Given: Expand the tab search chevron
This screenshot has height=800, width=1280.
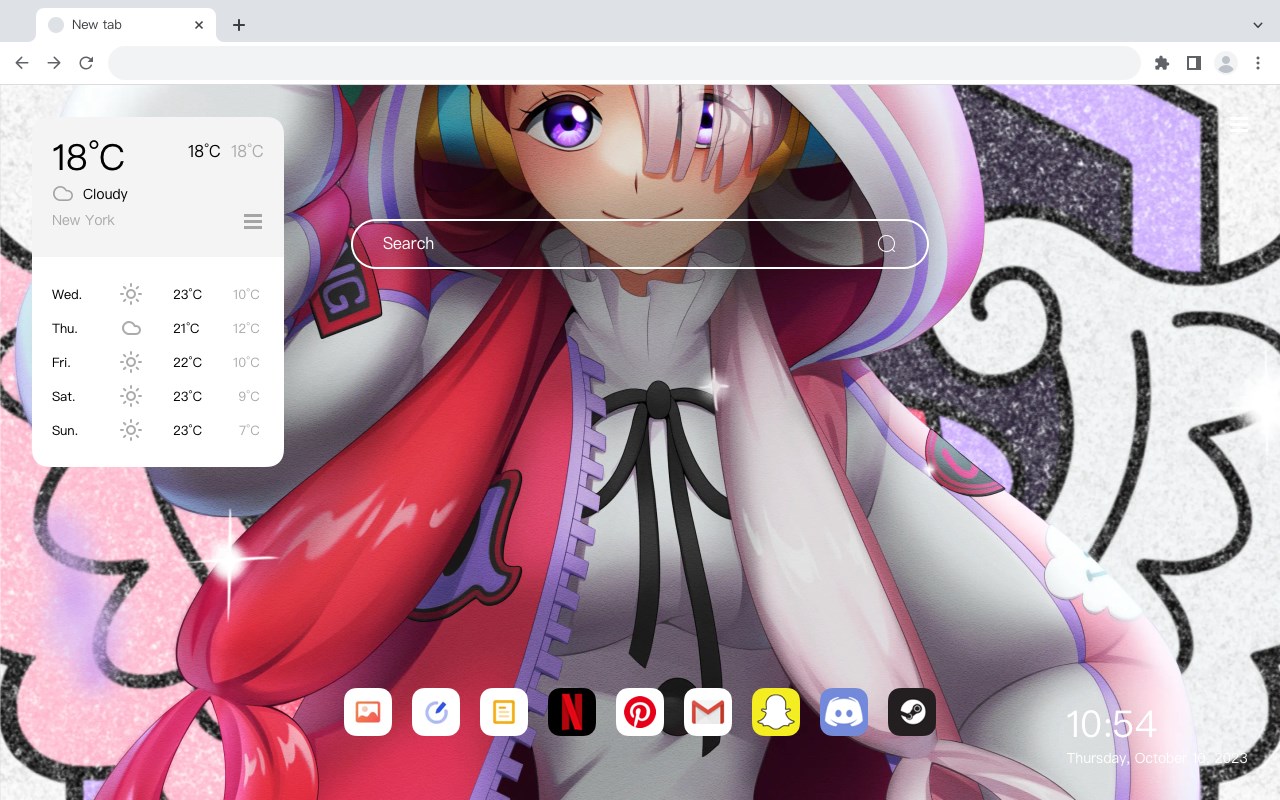Looking at the screenshot, I should tap(1258, 25).
